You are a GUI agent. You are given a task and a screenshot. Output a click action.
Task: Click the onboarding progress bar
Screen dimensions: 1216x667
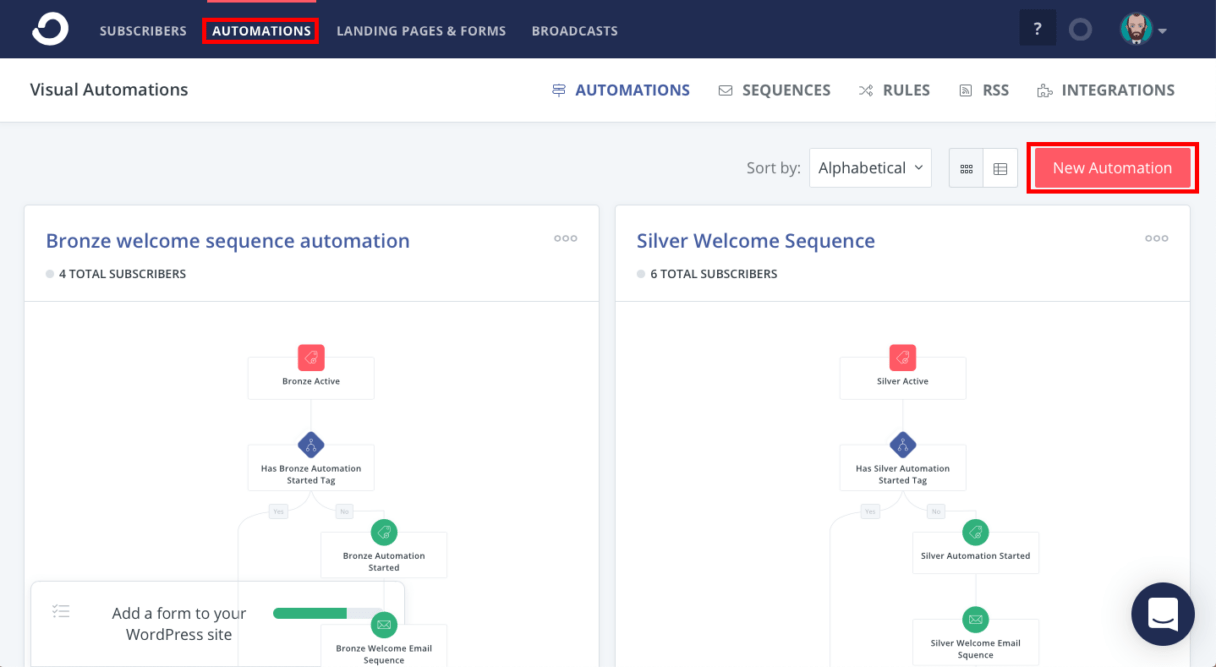point(328,613)
